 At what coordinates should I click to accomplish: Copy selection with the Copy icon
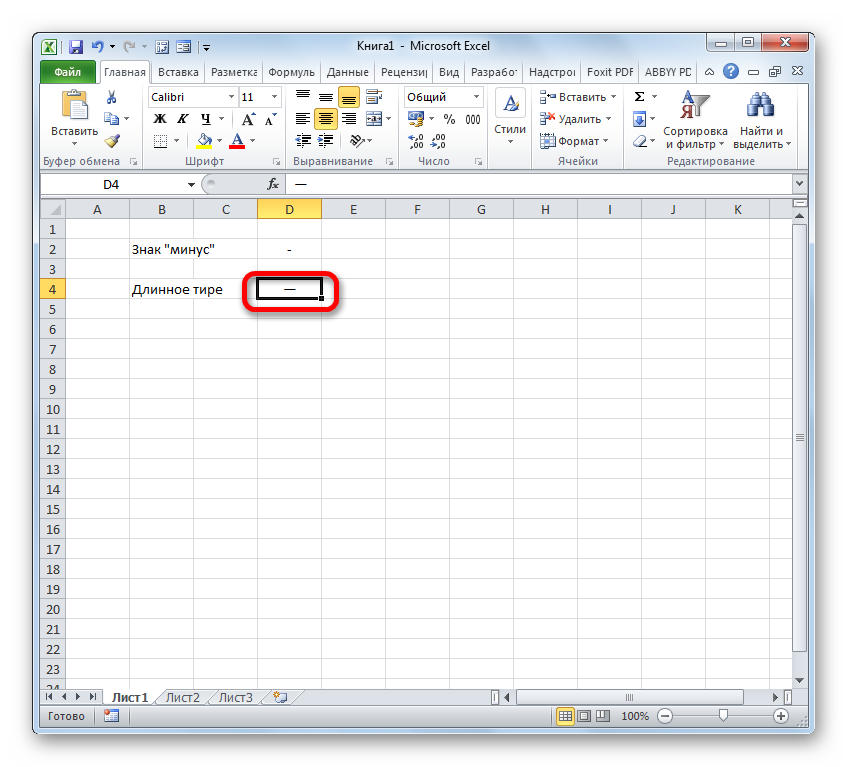click(x=111, y=118)
